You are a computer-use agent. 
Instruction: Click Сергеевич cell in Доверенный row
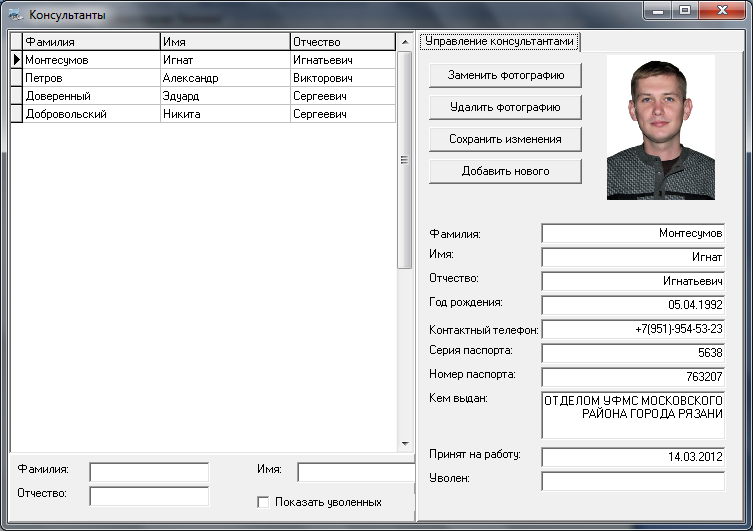[343, 96]
